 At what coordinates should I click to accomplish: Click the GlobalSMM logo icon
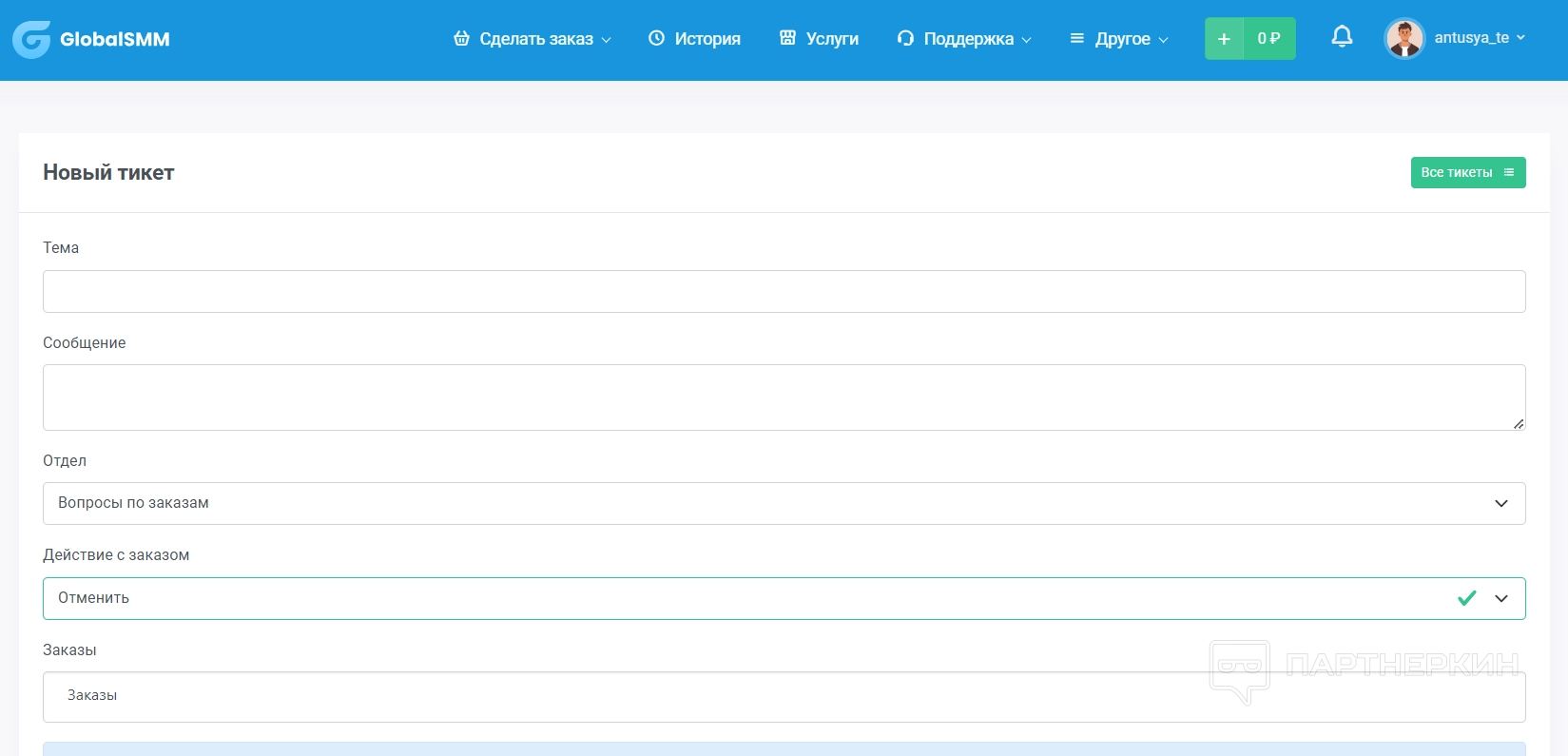coord(31,39)
